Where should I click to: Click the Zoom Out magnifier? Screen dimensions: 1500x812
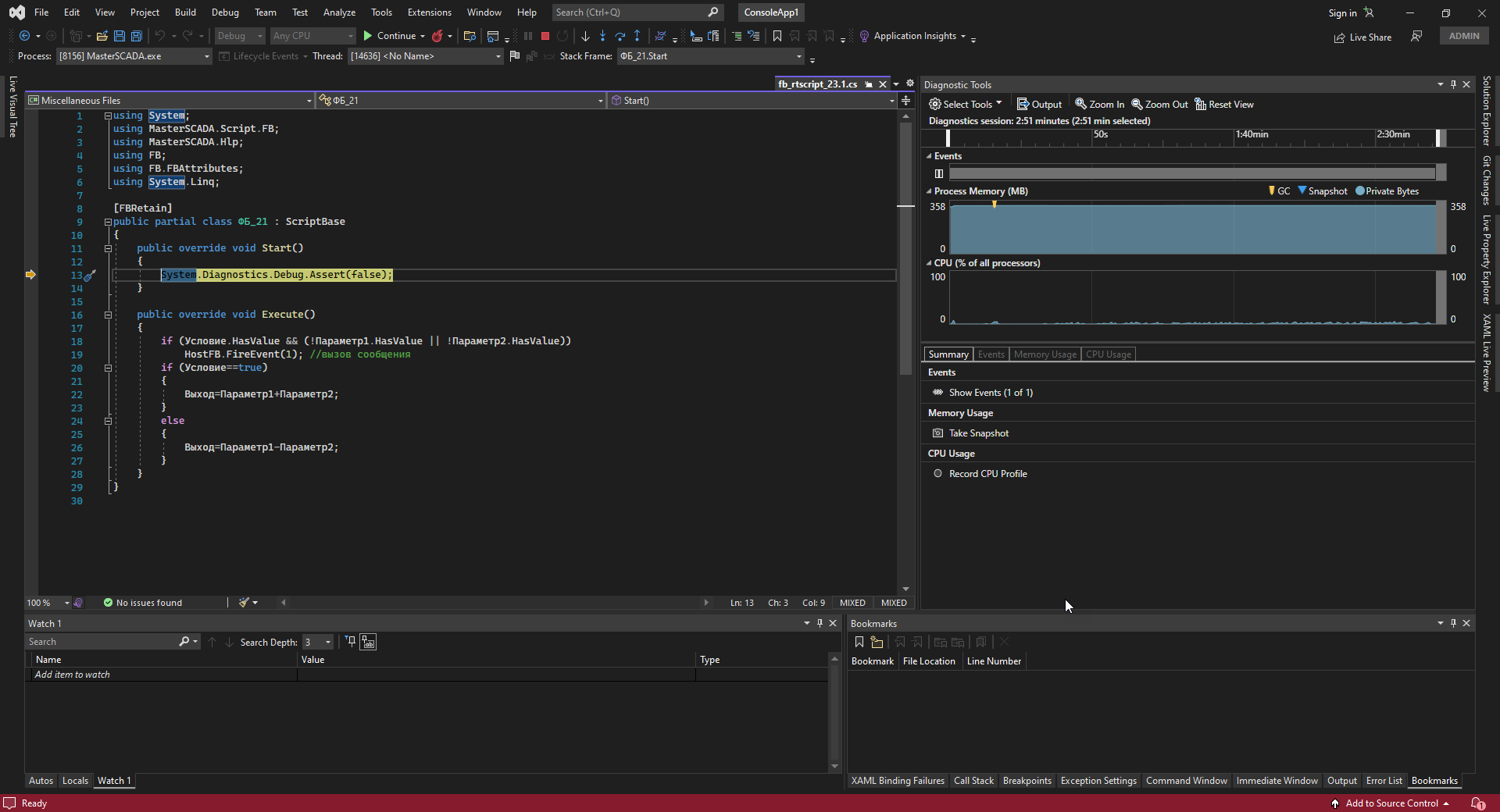pos(1159,105)
